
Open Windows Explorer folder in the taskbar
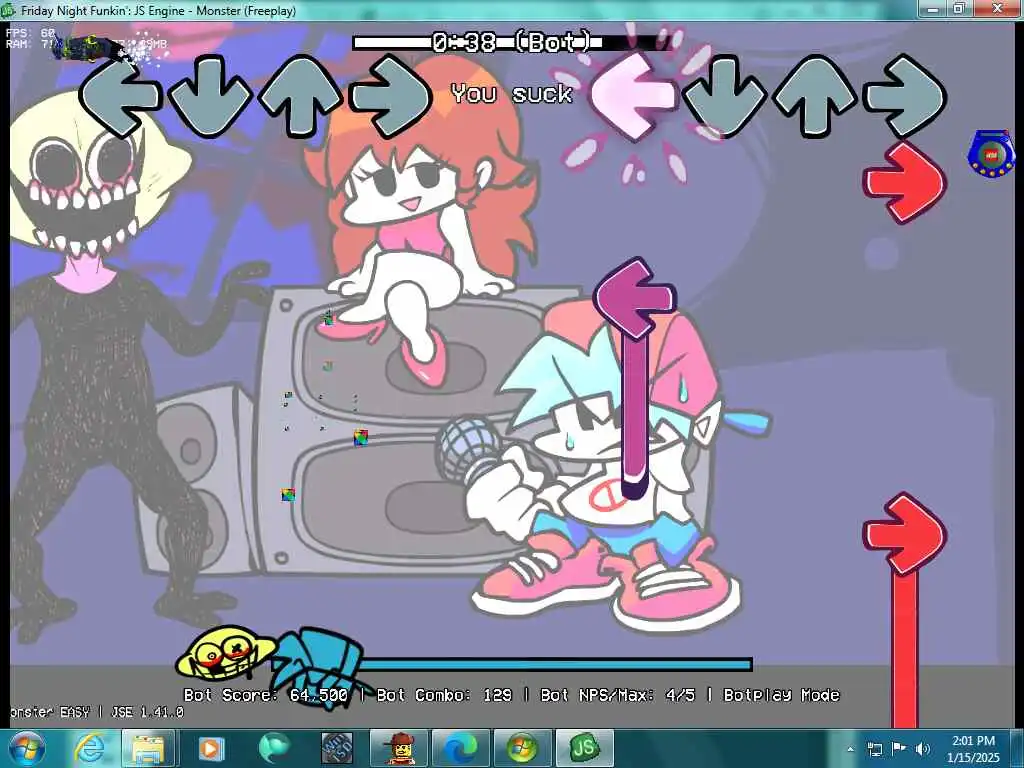(x=149, y=749)
